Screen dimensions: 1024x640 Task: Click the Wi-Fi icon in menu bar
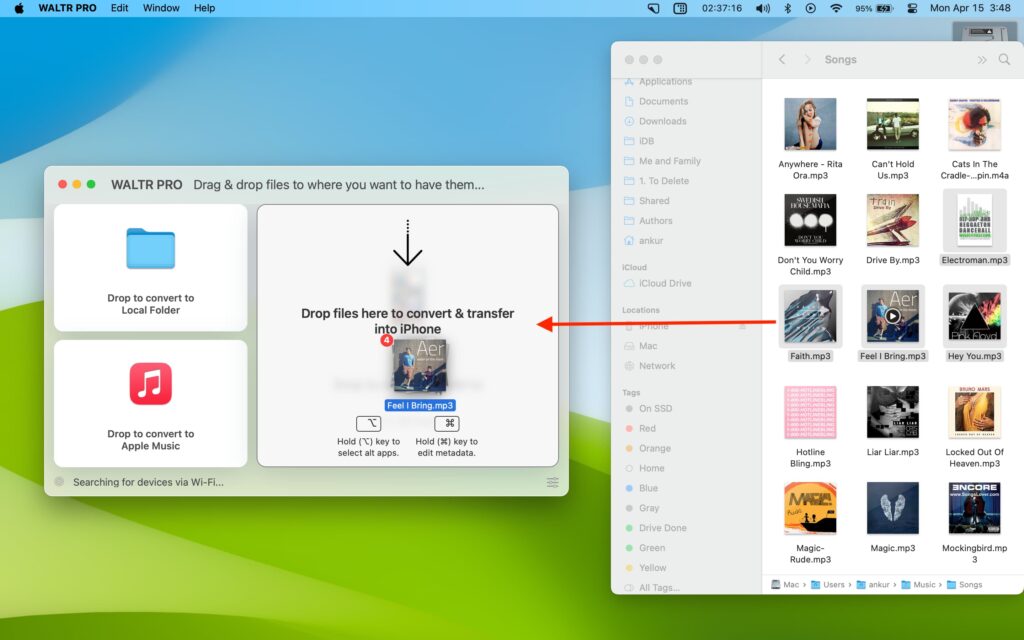(x=836, y=8)
